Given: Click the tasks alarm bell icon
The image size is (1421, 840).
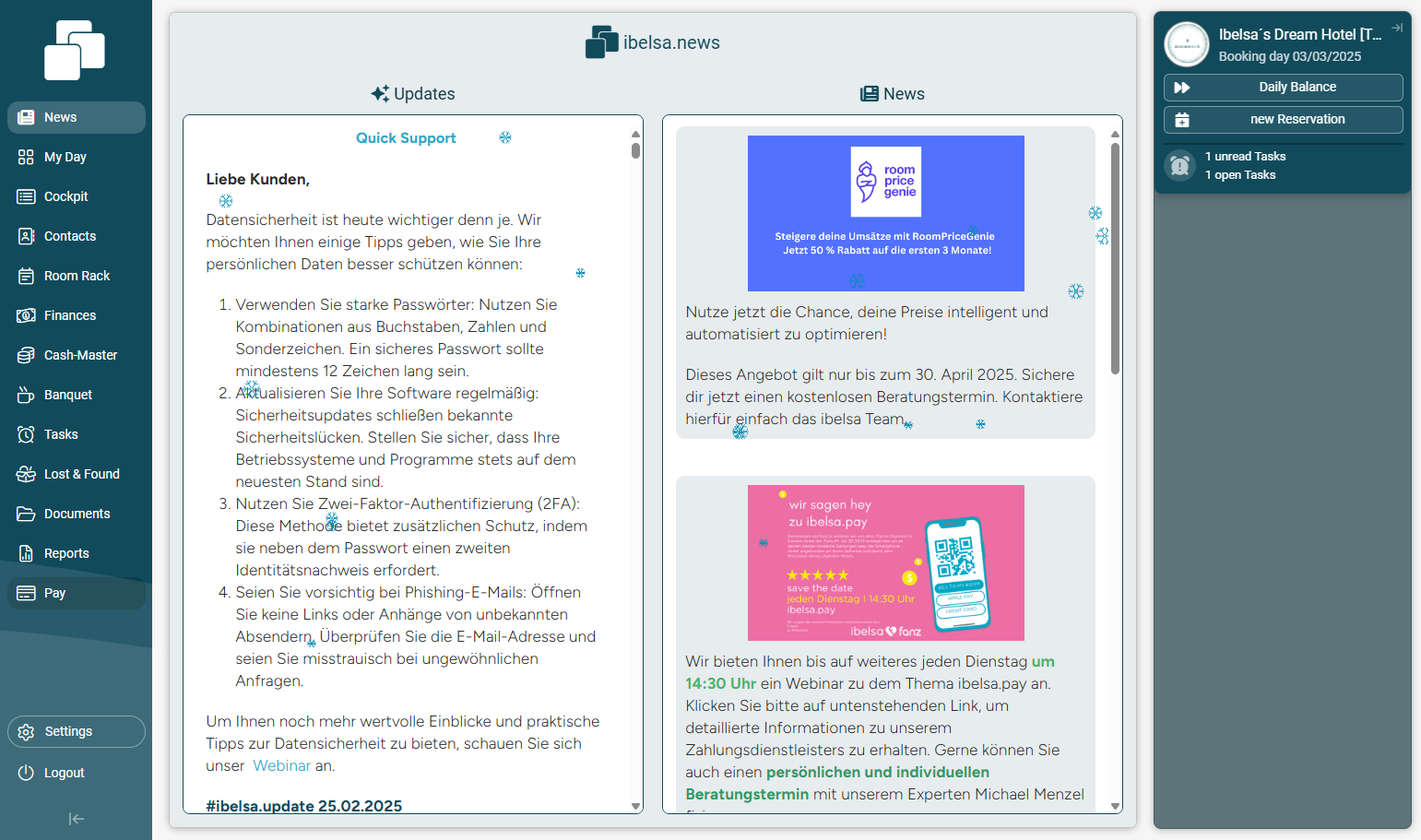Looking at the screenshot, I should tap(1179, 166).
